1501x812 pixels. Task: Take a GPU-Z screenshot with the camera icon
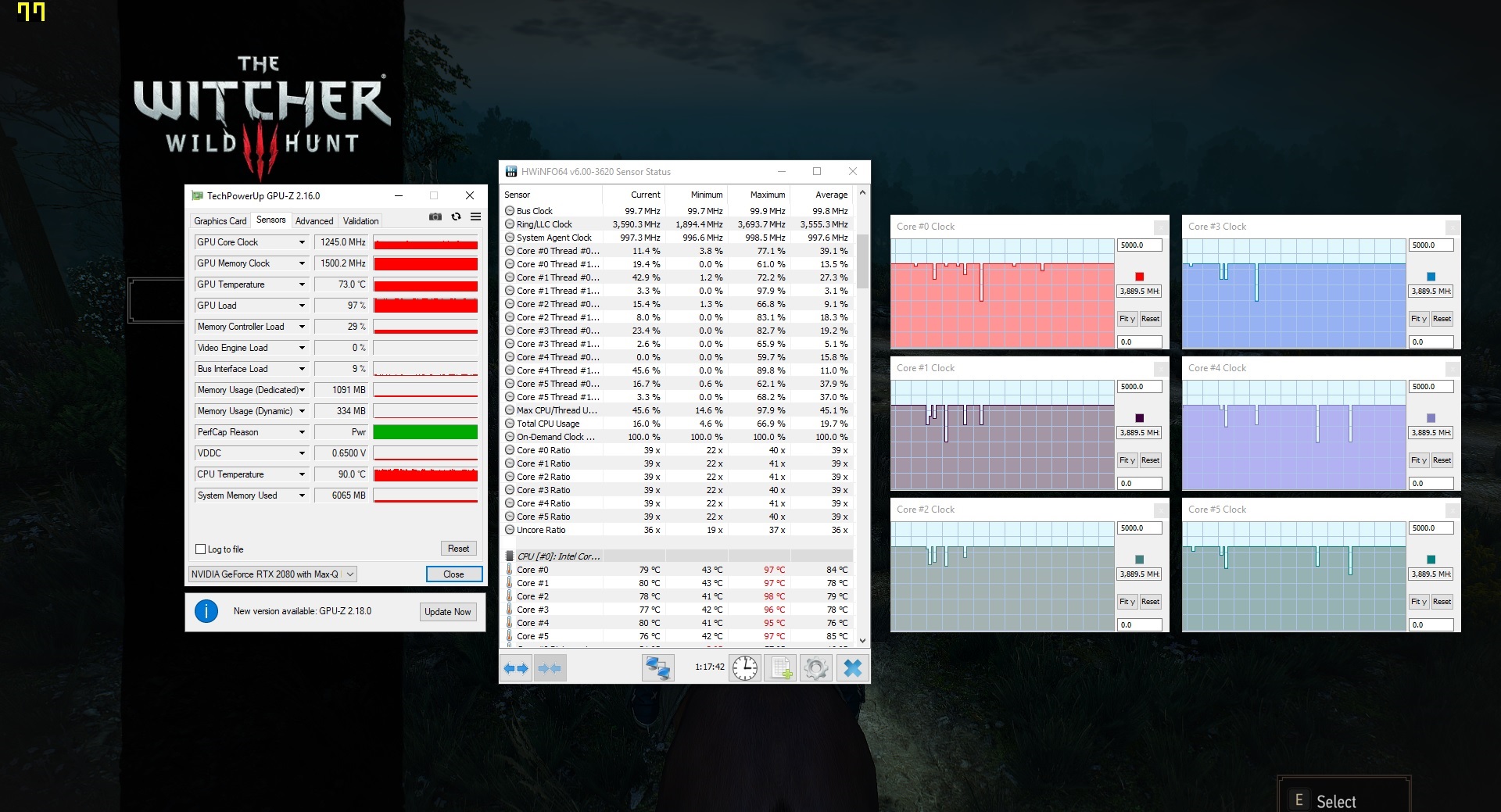point(435,217)
